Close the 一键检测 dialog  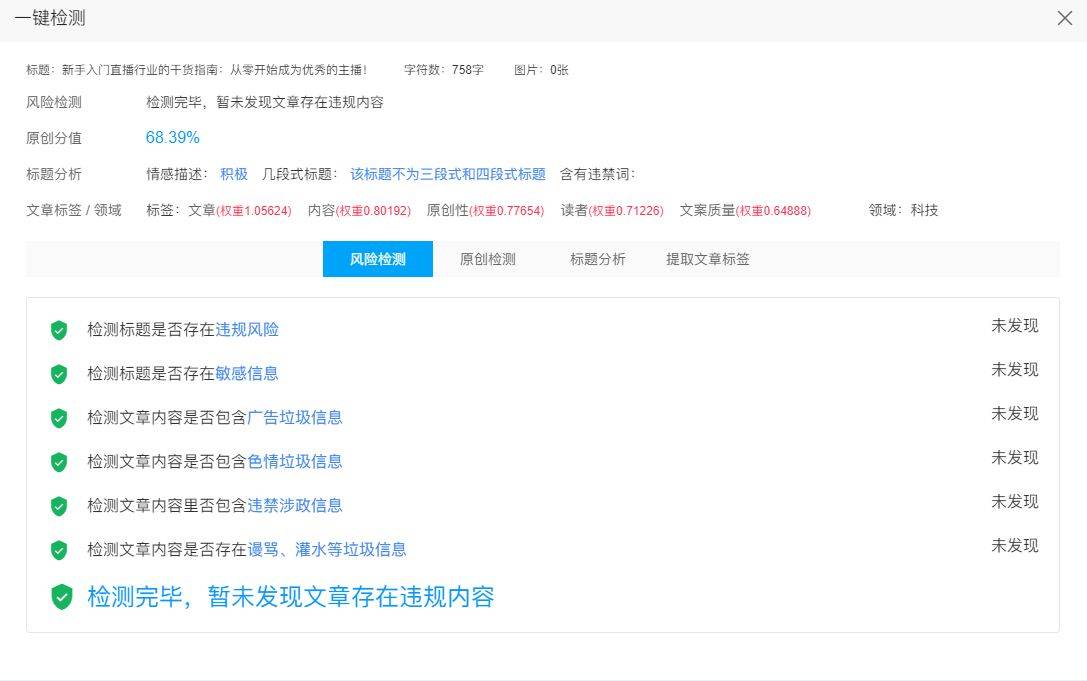[1065, 18]
